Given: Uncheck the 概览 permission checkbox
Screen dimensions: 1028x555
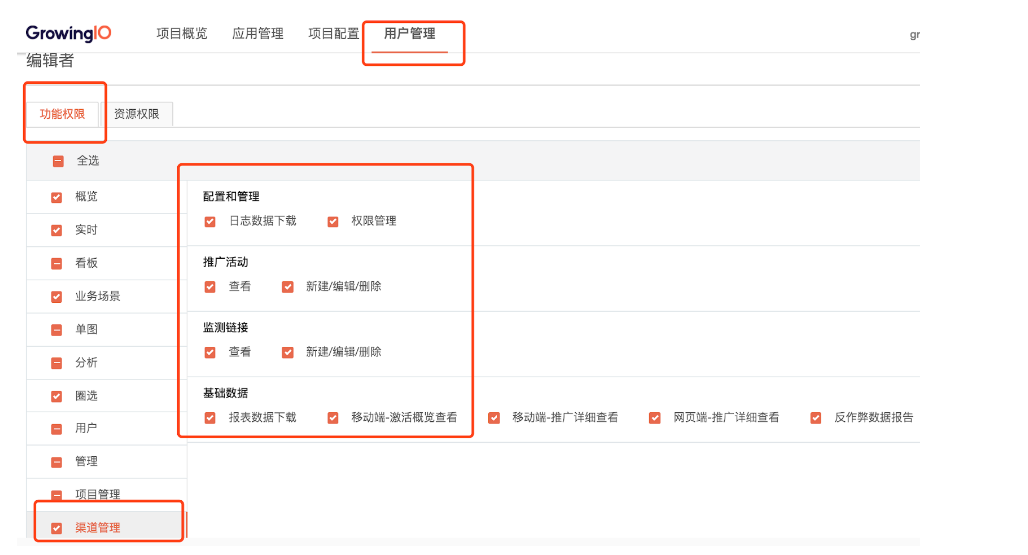Looking at the screenshot, I should [56, 197].
